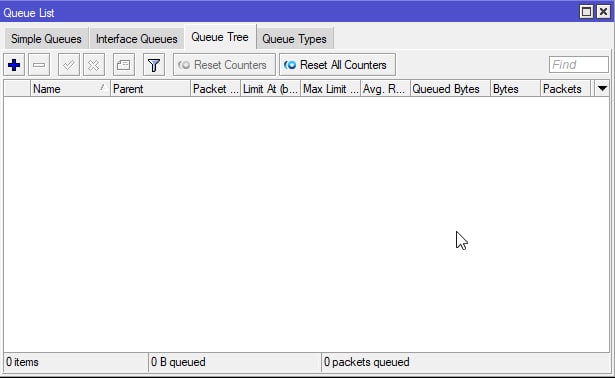Click the Packet Marks column header
Viewport: 615px width, 378px height.
(215, 89)
